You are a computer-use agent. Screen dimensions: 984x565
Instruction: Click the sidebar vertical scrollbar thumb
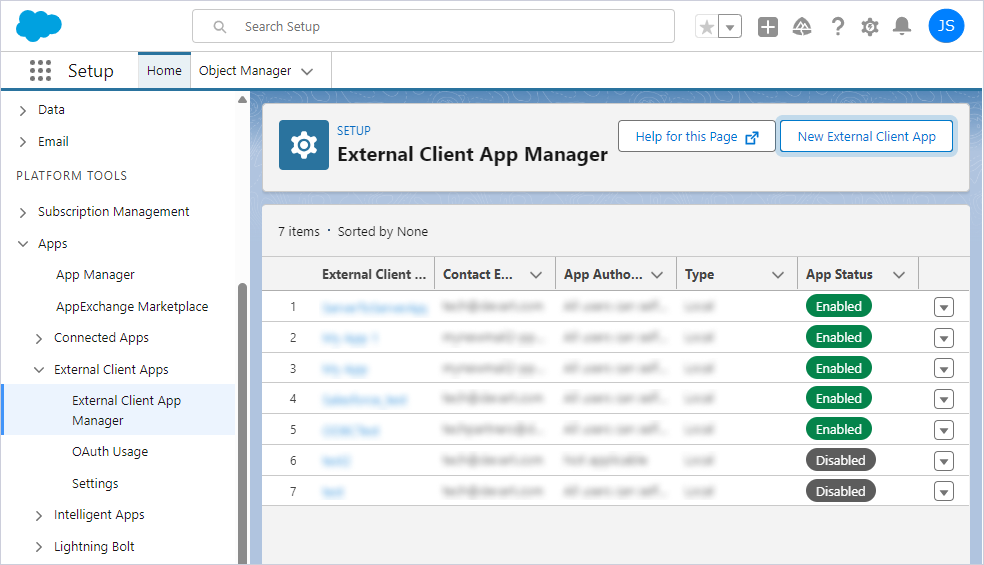[243, 424]
